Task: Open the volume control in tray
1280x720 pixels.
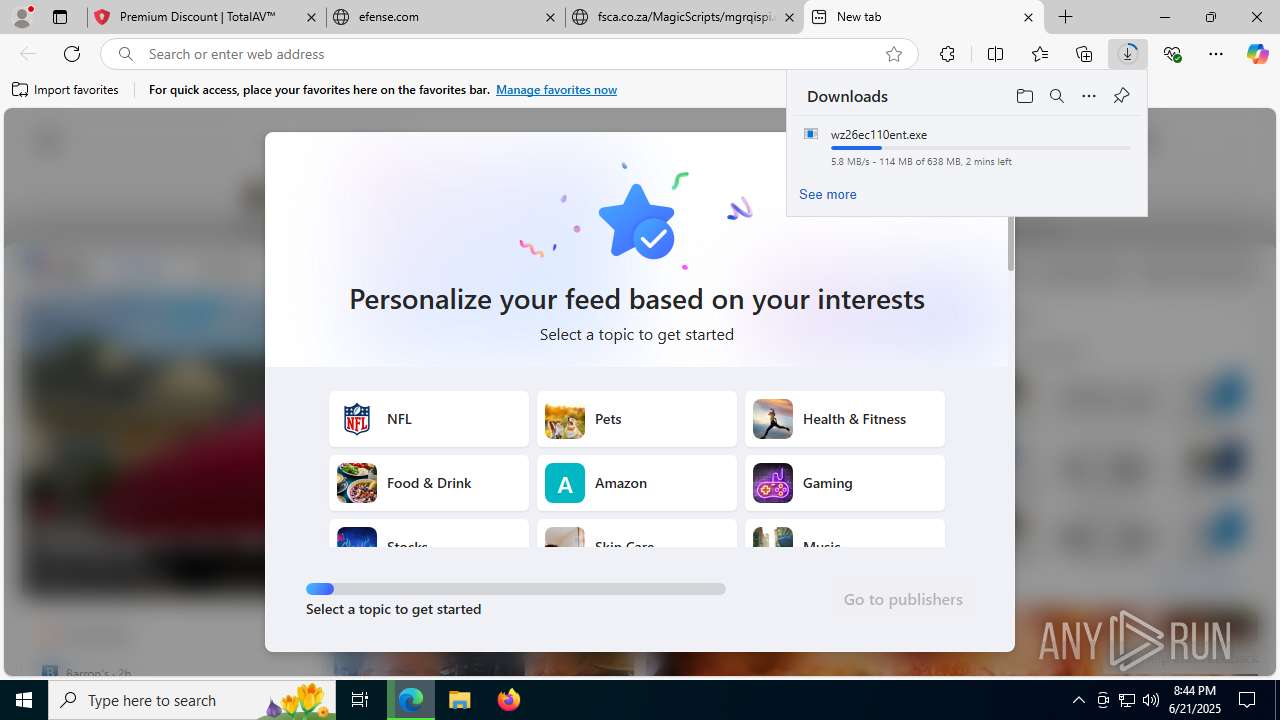Action: pyautogui.click(x=1151, y=700)
